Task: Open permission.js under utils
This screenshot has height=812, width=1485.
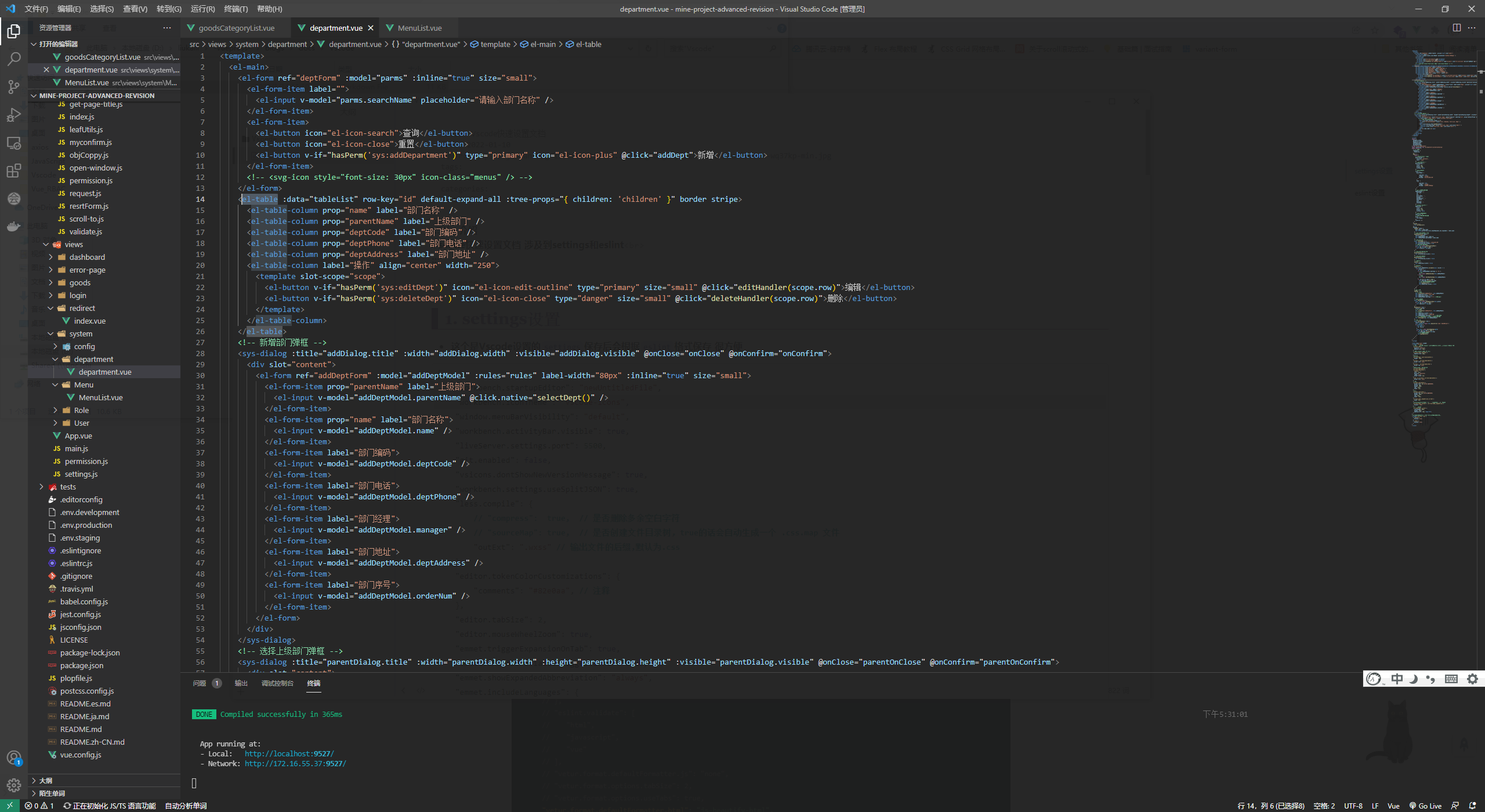Action: 91,180
